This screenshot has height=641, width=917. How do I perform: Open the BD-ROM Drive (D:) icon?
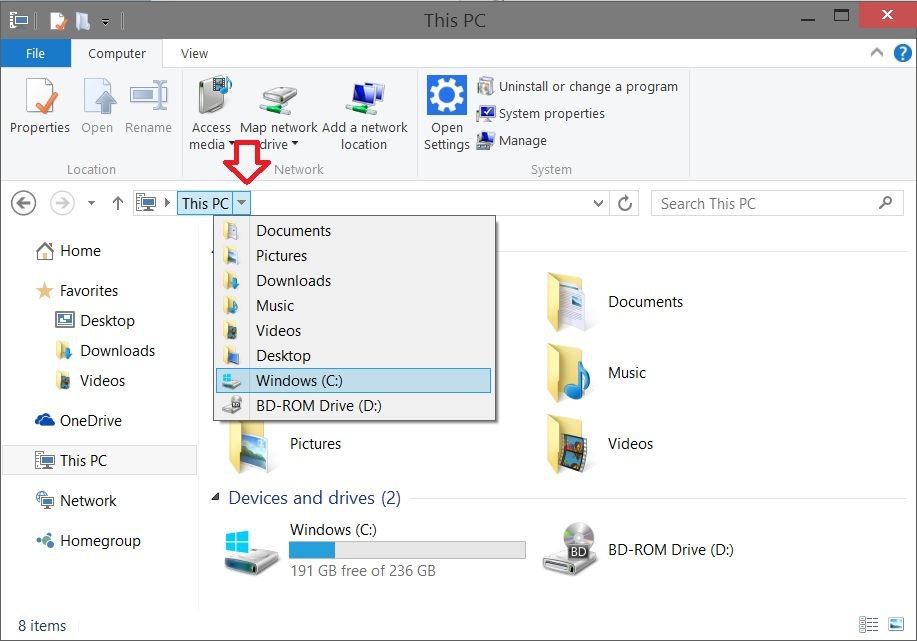pyautogui.click(x=567, y=549)
